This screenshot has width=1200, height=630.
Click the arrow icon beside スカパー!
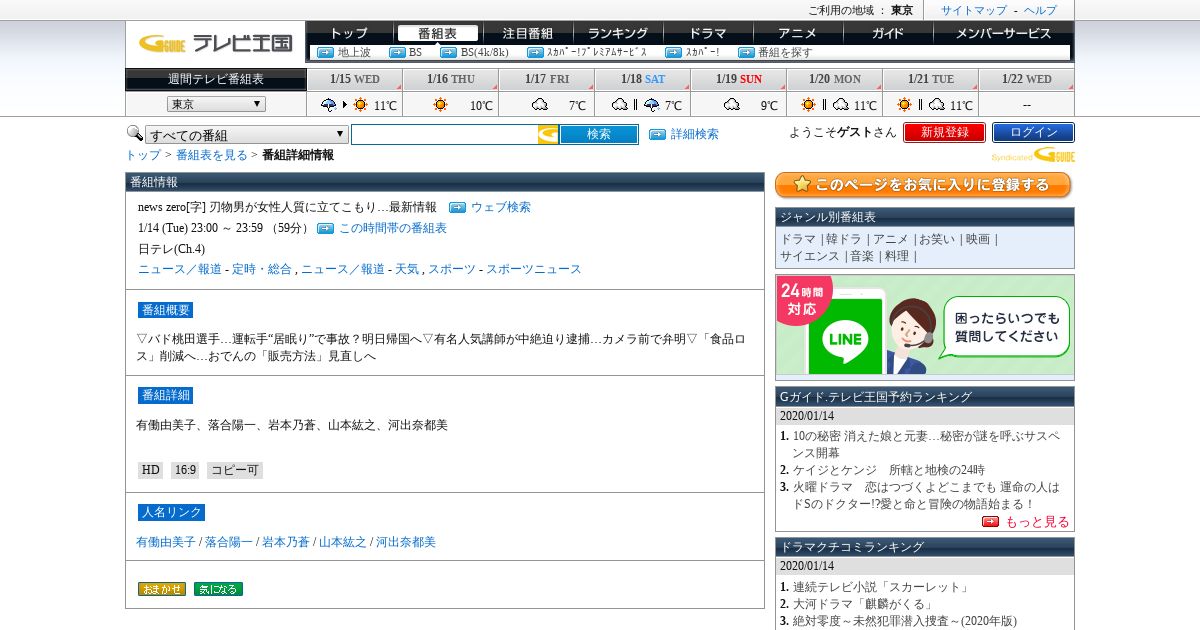[673, 52]
